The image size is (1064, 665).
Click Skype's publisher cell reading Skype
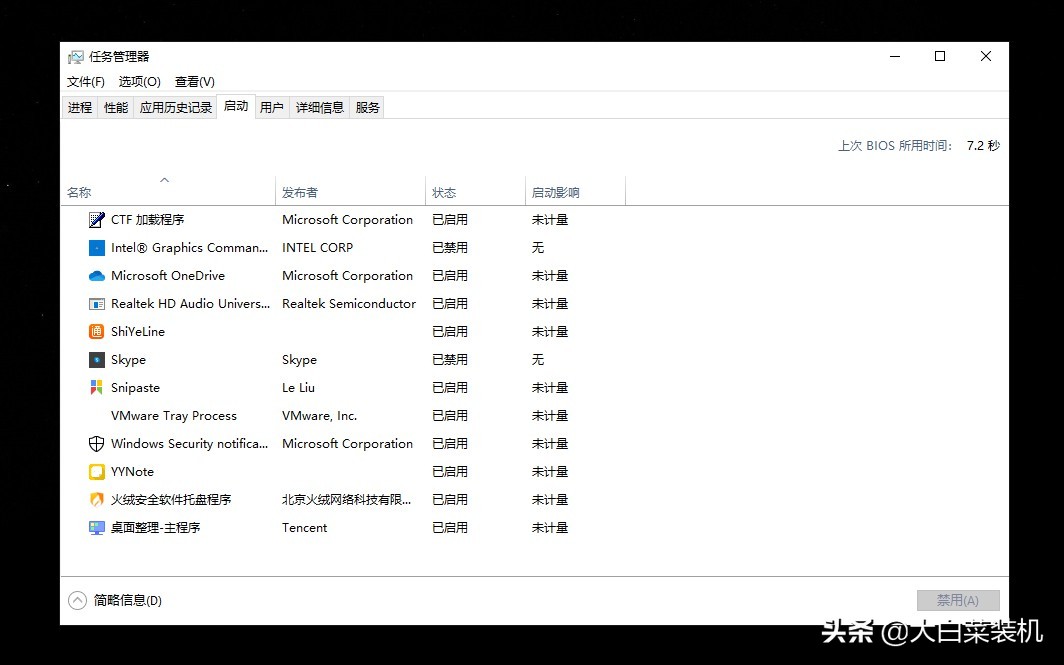point(299,360)
